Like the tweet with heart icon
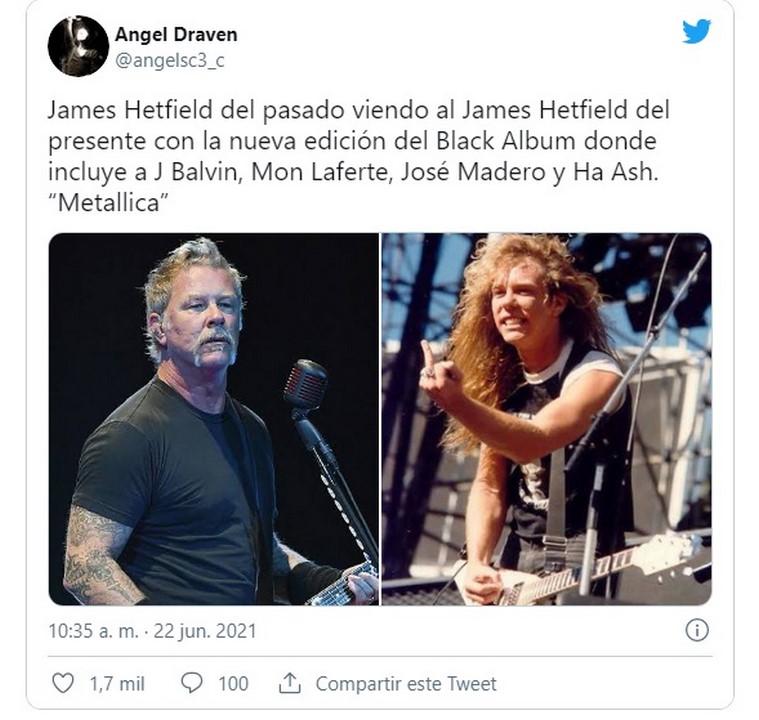This screenshot has height=720, width=759. (63, 684)
